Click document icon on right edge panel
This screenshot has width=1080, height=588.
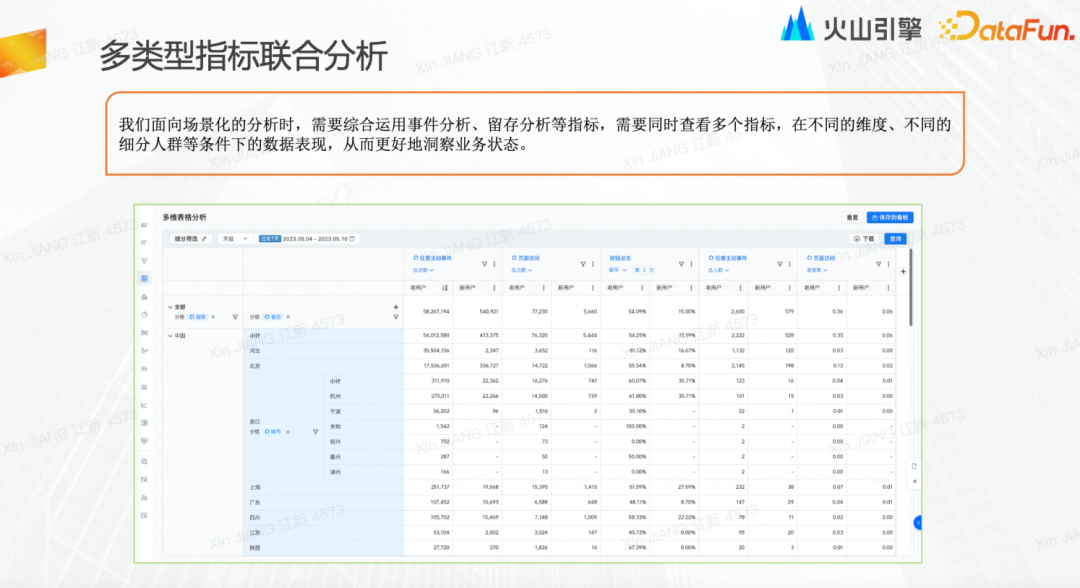click(914, 466)
